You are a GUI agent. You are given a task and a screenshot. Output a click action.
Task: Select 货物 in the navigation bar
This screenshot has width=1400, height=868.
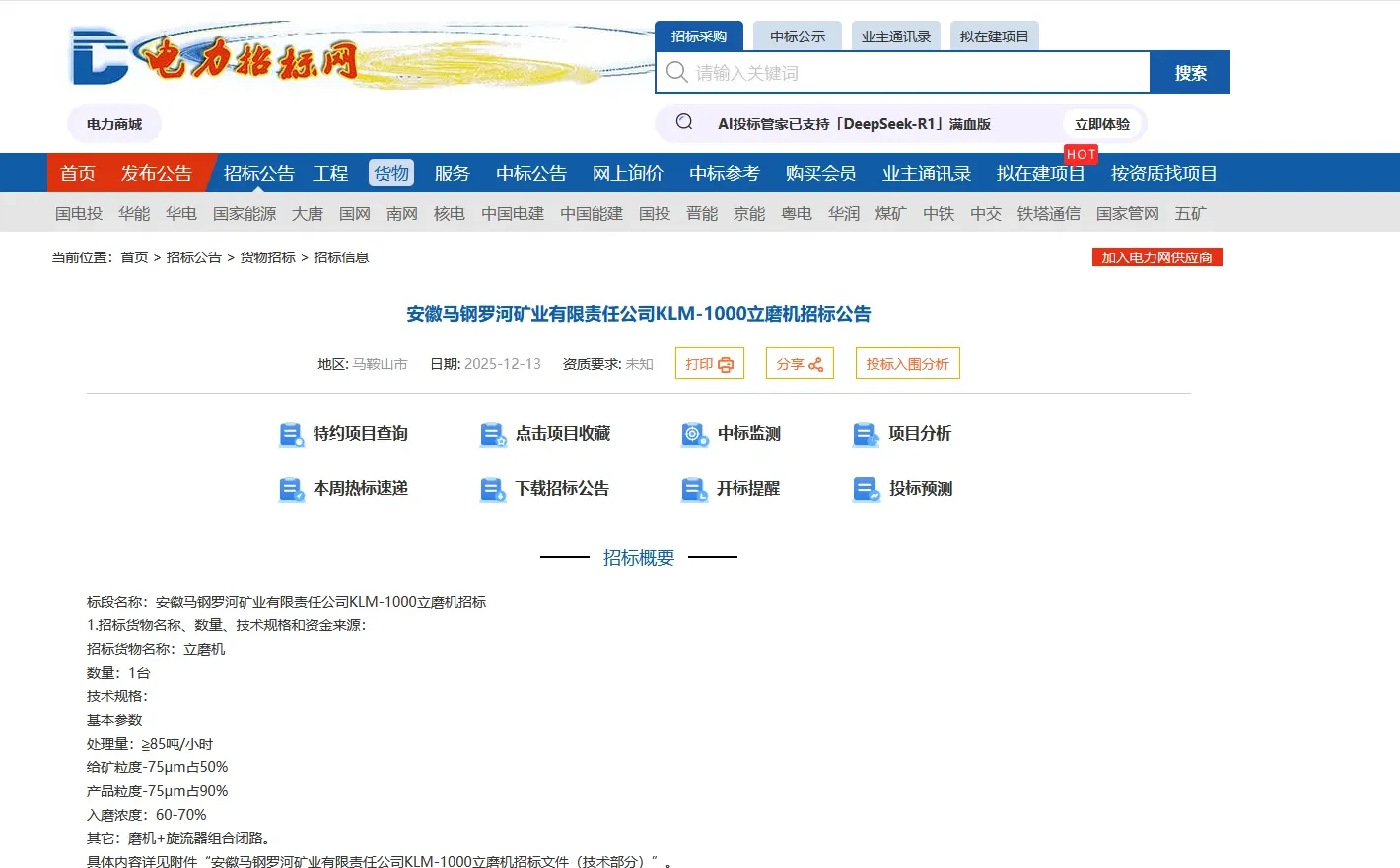[390, 172]
